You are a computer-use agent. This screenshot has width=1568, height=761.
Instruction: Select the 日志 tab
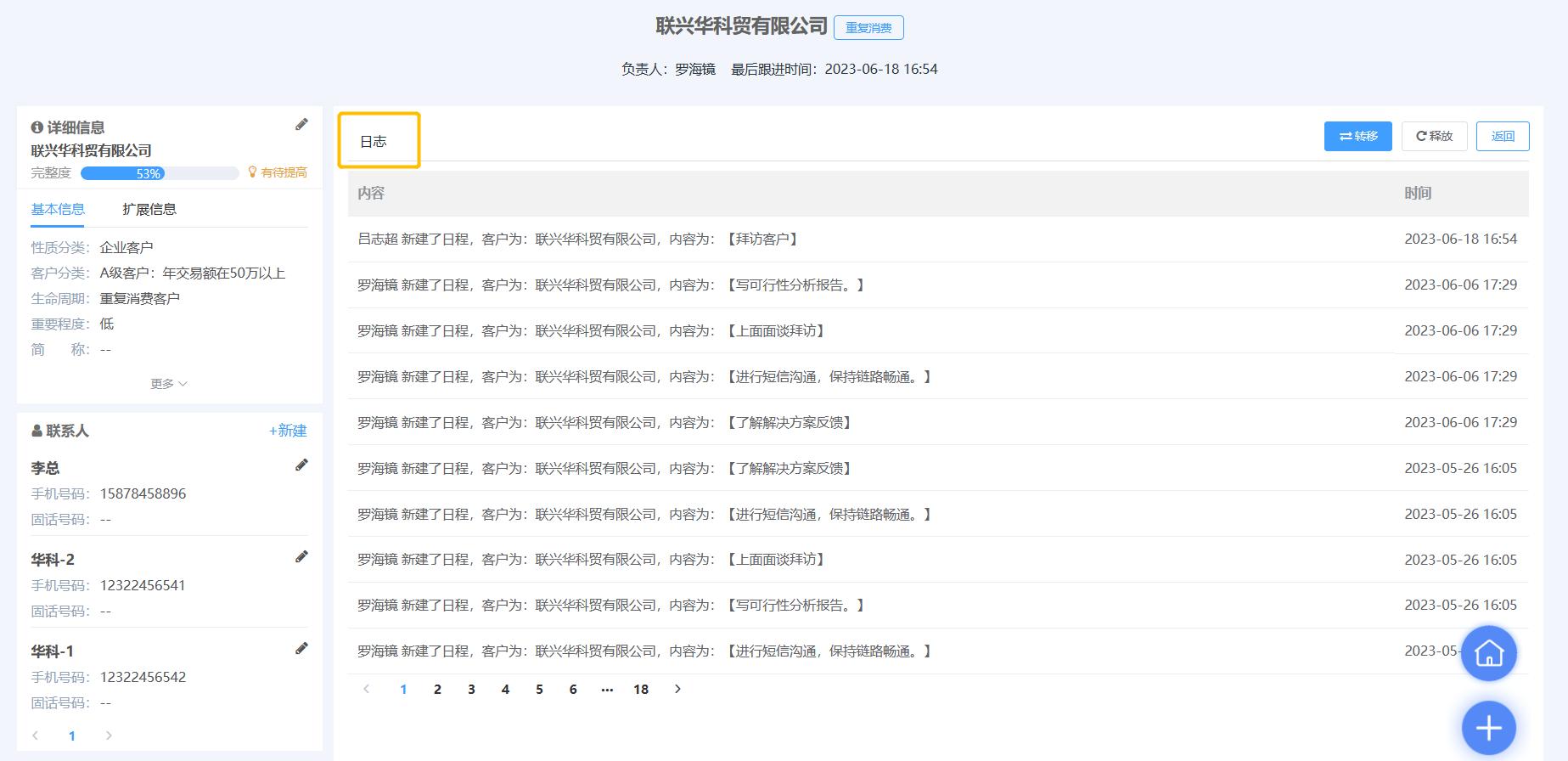374,141
